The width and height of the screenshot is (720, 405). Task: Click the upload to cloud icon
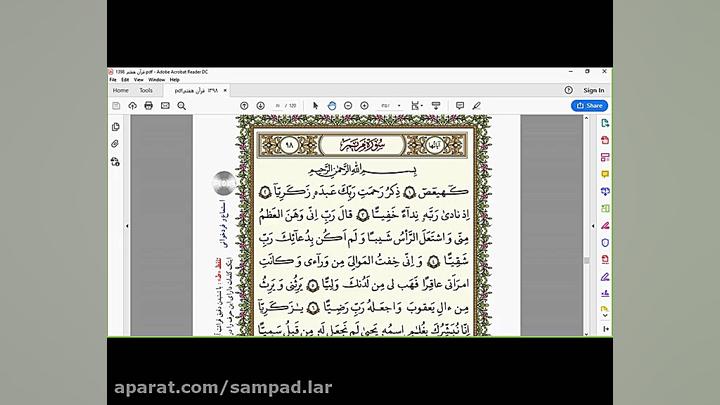tap(132, 106)
